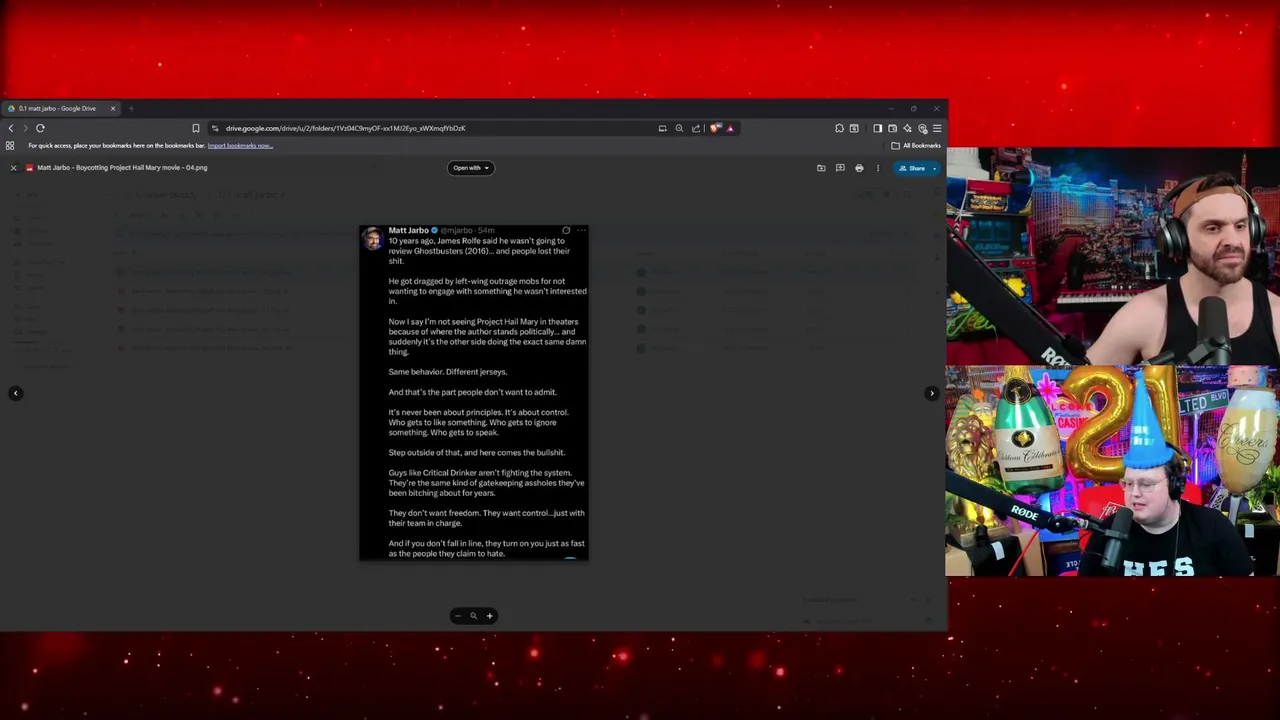
Task: Expand the Open with dropdown
Action: [x=470, y=168]
